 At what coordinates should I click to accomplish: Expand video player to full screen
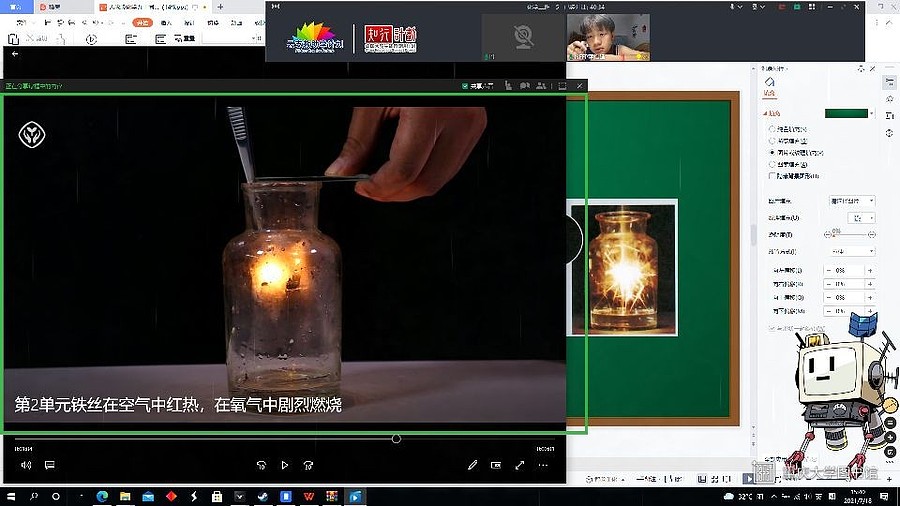coord(519,465)
